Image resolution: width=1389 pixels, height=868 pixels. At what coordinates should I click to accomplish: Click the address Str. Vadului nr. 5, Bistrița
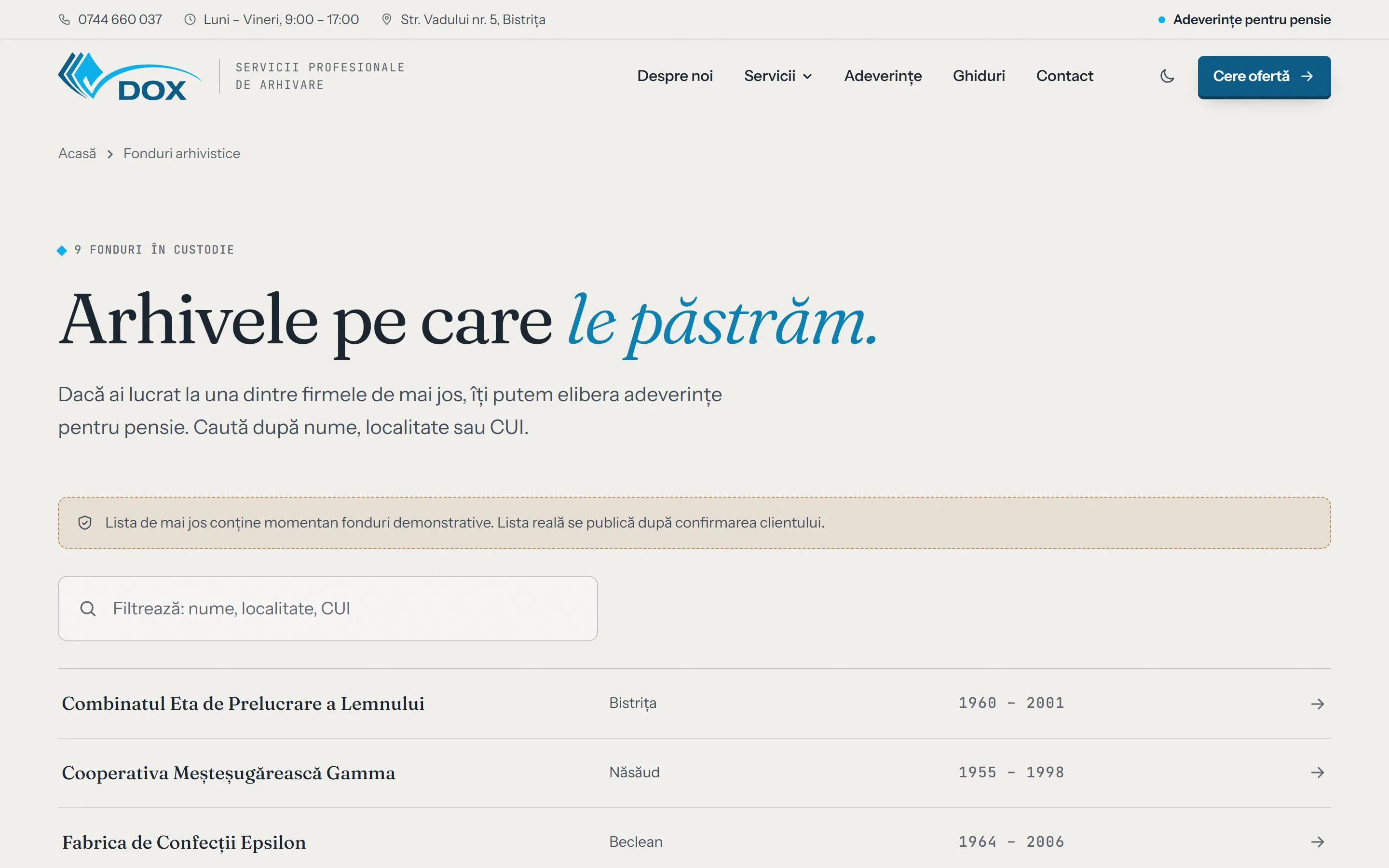(473, 19)
